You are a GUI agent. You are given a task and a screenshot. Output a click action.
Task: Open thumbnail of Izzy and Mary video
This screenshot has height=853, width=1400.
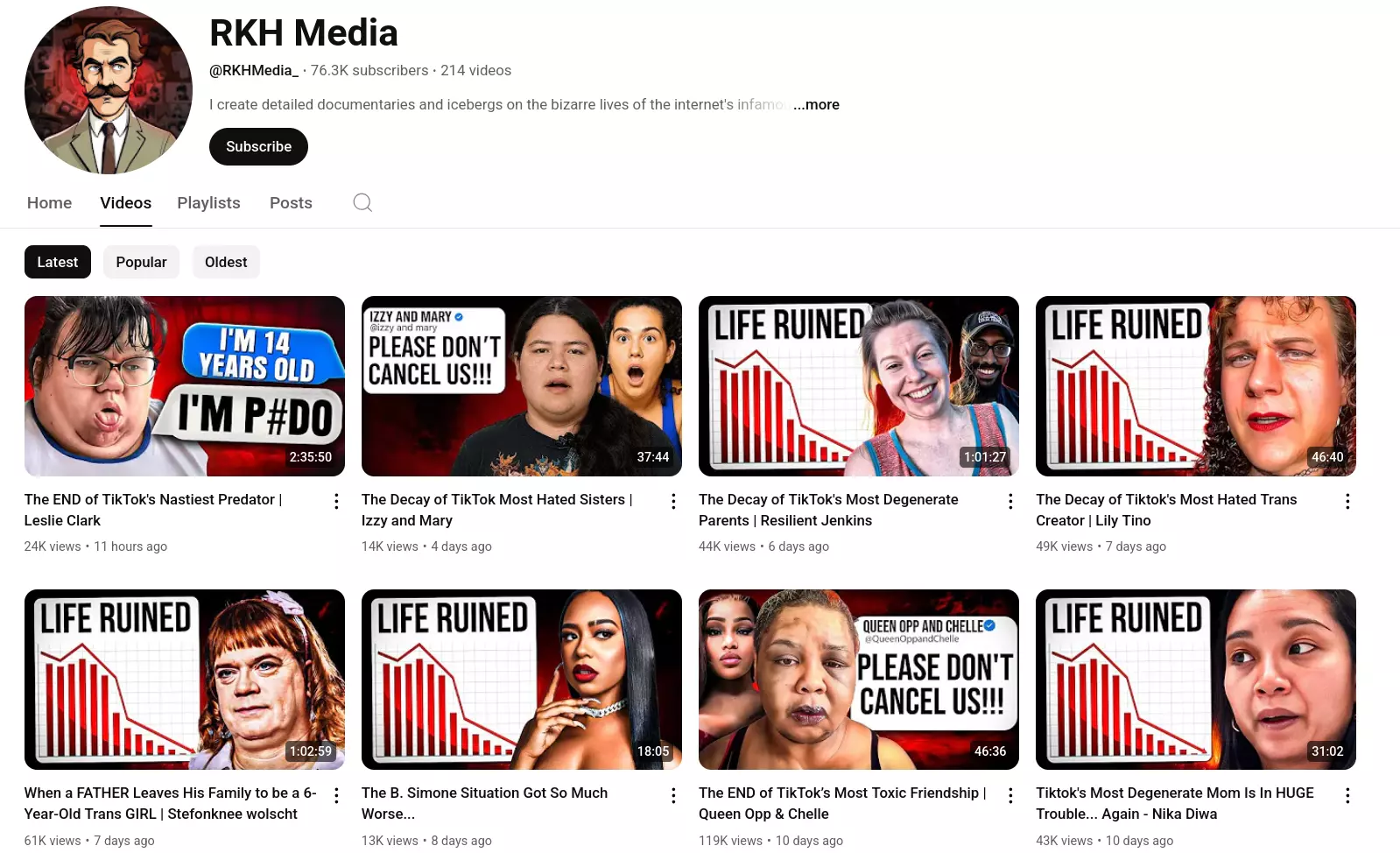[x=522, y=386]
